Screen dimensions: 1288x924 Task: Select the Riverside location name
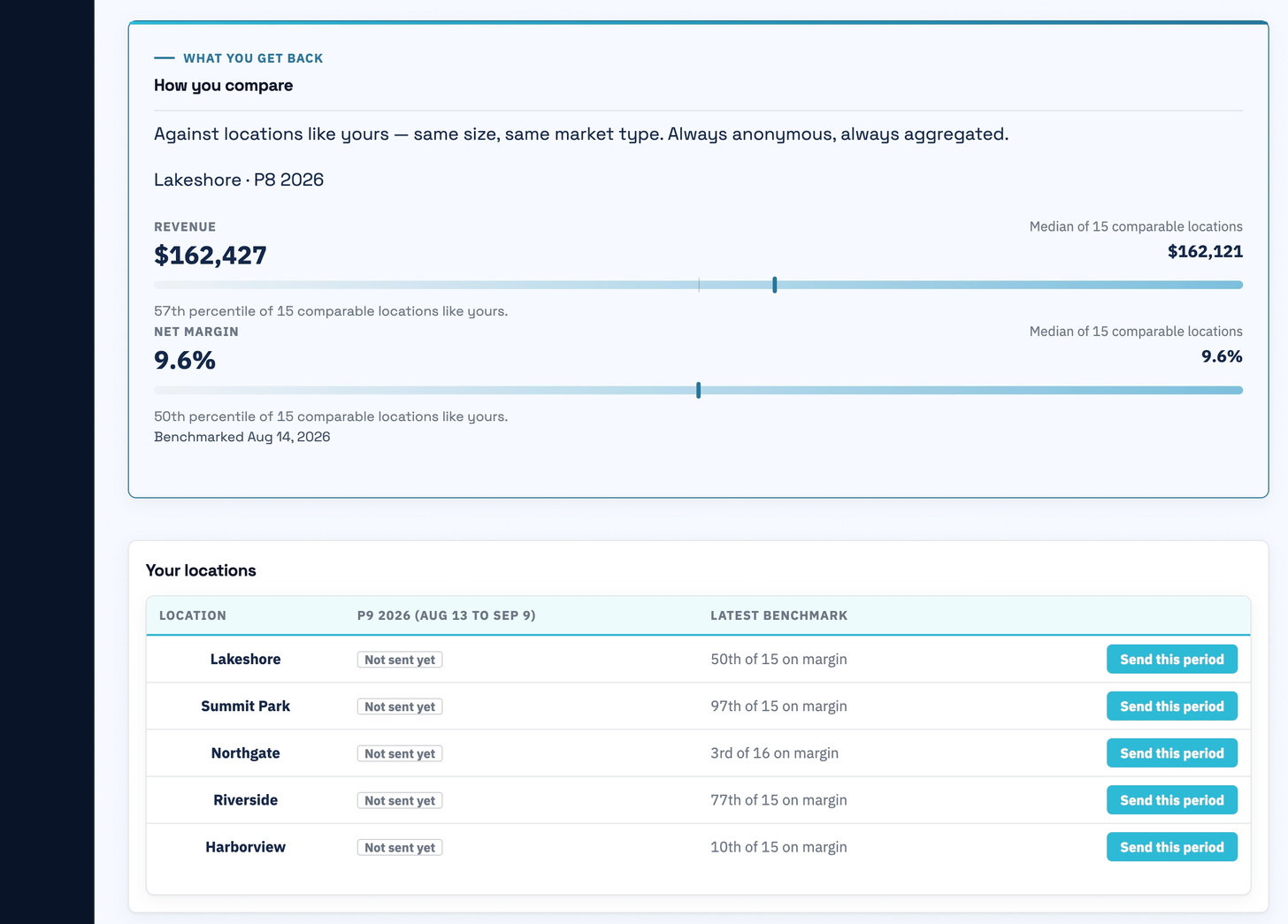(246, 799)
